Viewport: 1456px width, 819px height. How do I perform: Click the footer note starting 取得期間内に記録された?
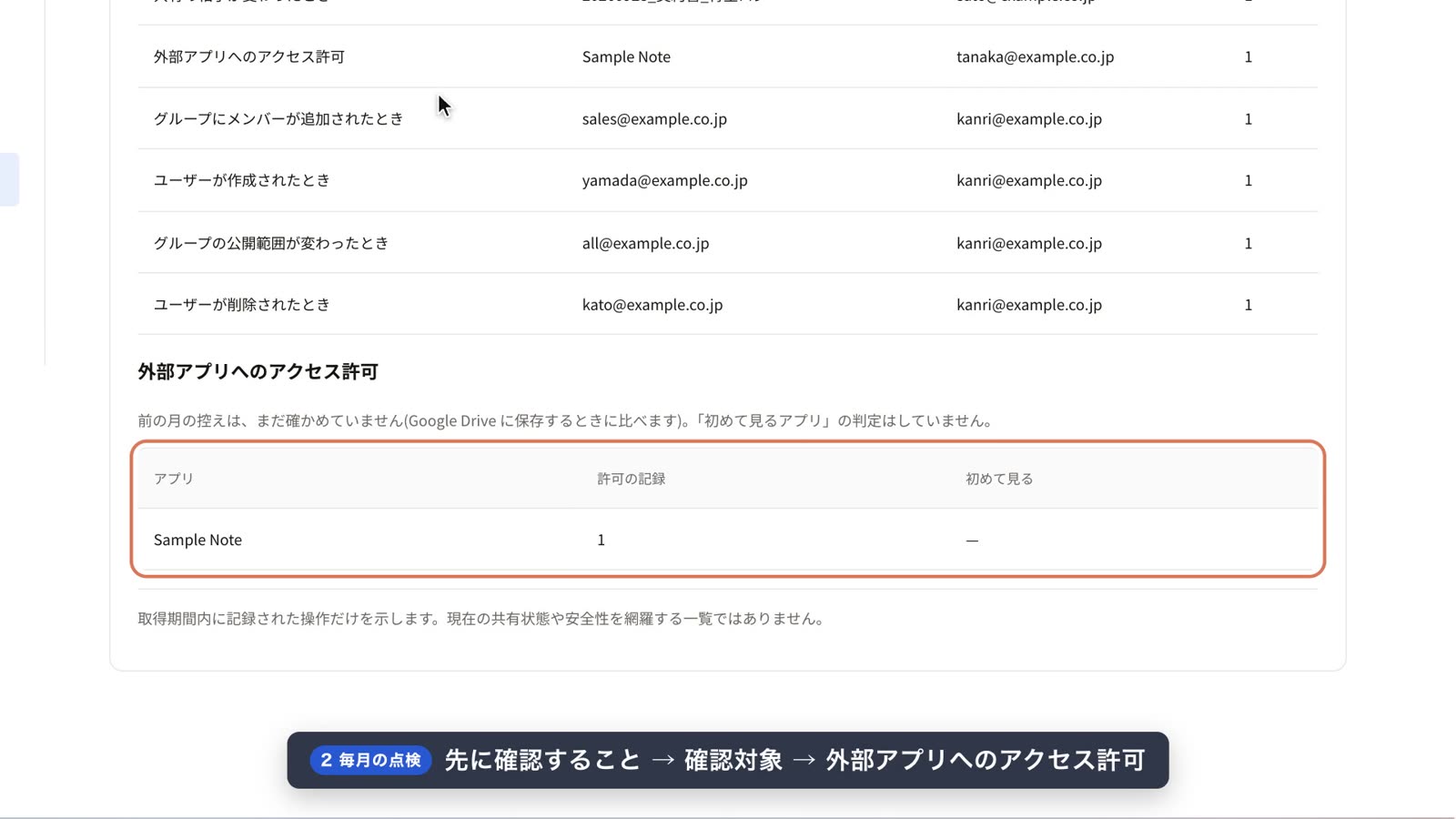tap(483, 619)
